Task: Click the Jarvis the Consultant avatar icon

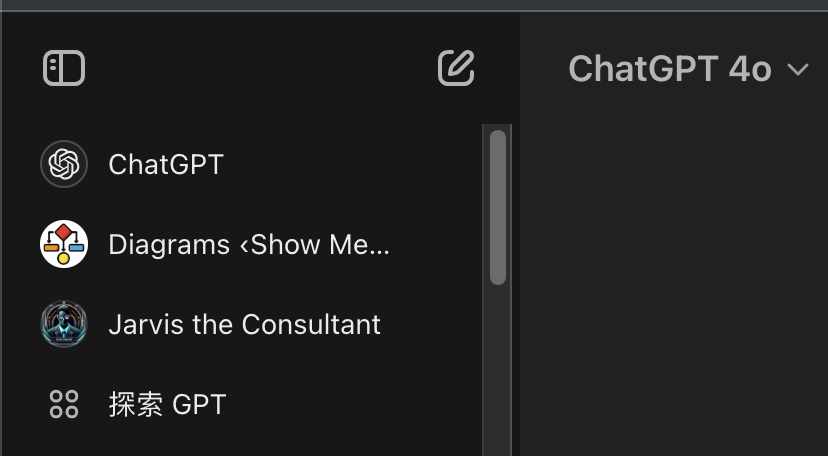Action: [x=64, y=324]
